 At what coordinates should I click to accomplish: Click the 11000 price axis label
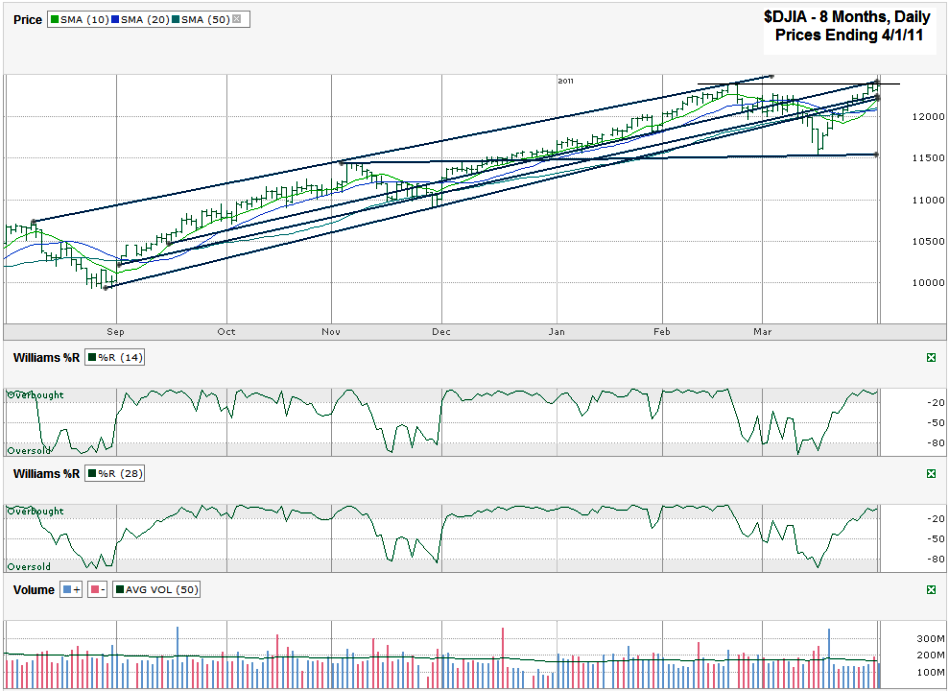928,200
